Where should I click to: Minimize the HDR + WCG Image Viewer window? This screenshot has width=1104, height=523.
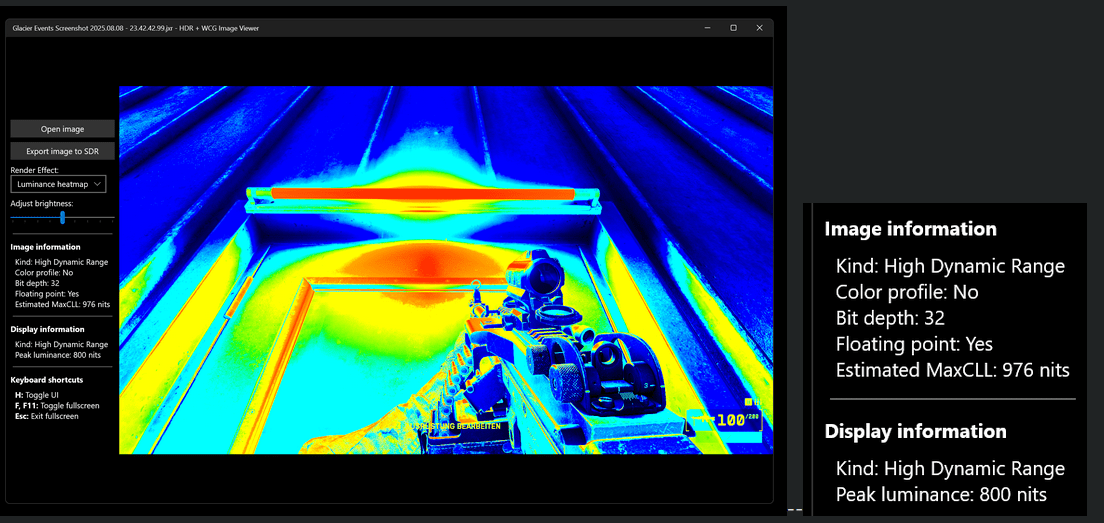(707, 27)
